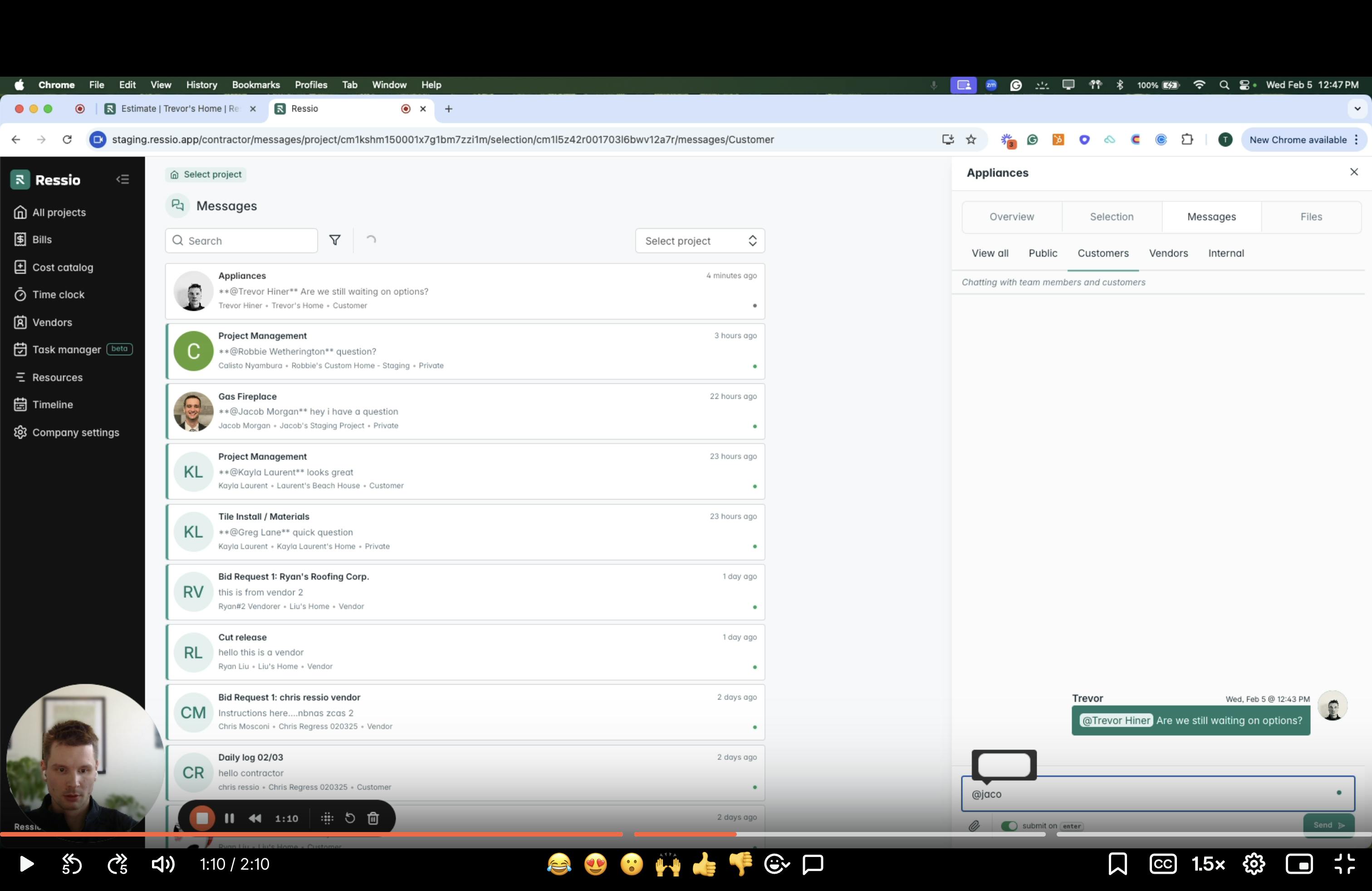The width and height of the screenshot is (1372, 891).
Task: Open the Select project dropdown
Action: tap(700, 241)
